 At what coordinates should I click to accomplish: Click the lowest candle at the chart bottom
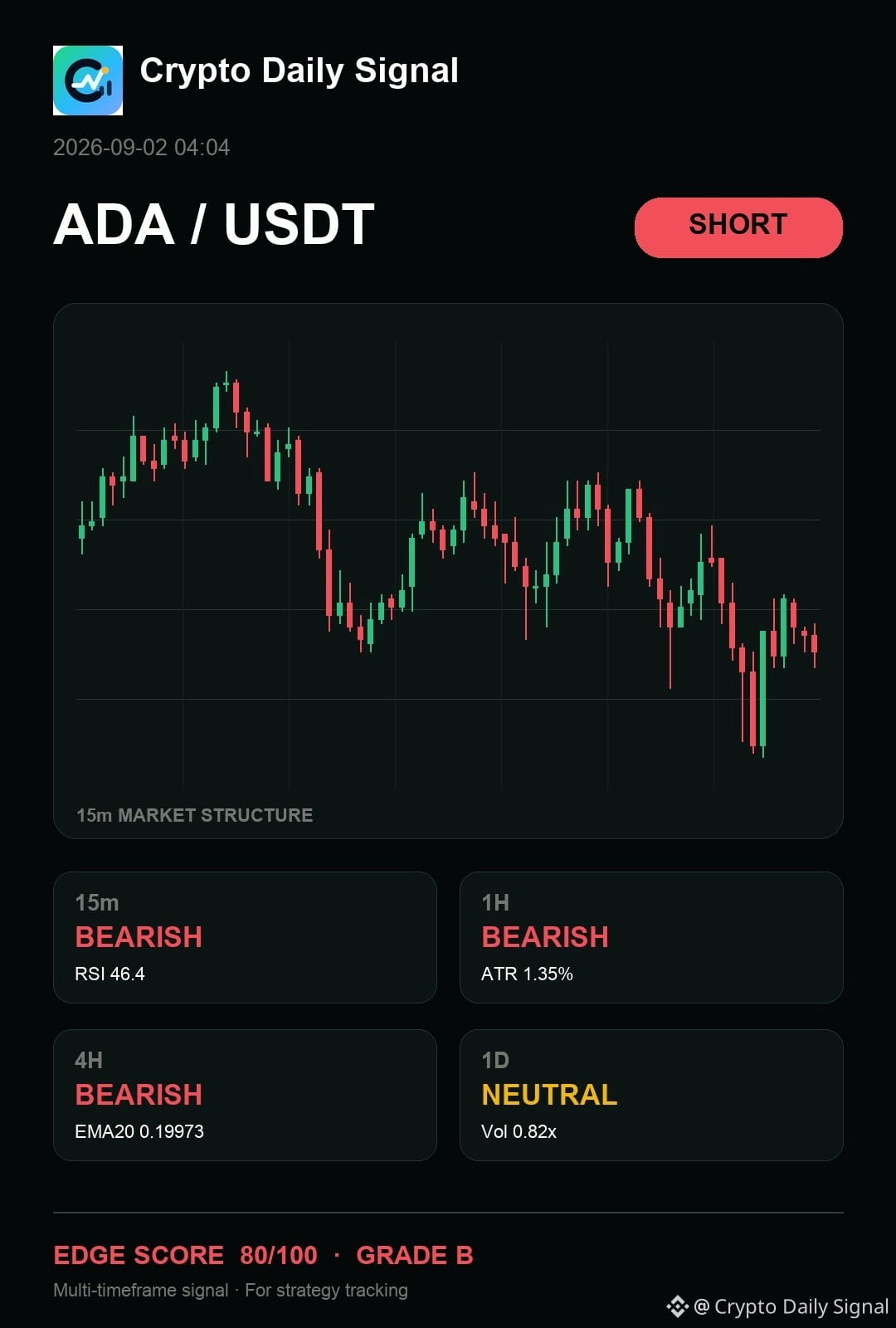pos(762,693)
